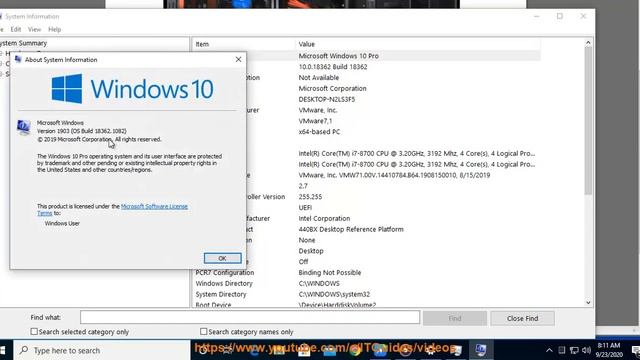
Task: Click the taskbar search box
Action: 102,350
